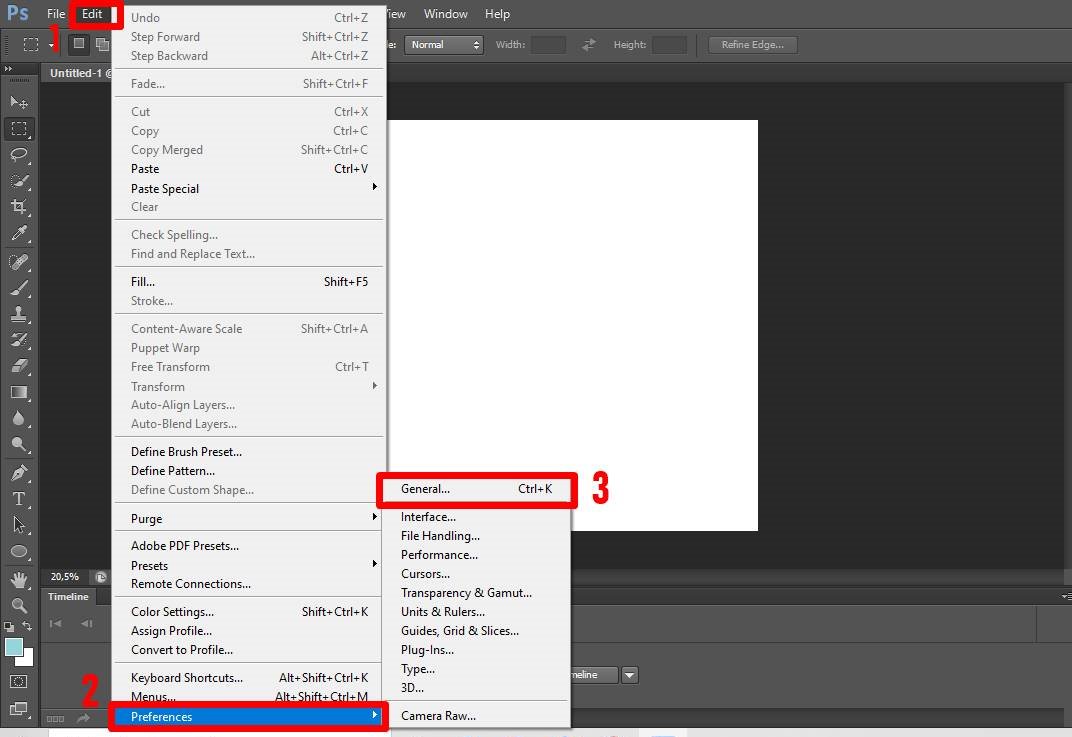This screenshot has width=1072, height=737.
Task: Open the Help menu
Action: [497, 14]
